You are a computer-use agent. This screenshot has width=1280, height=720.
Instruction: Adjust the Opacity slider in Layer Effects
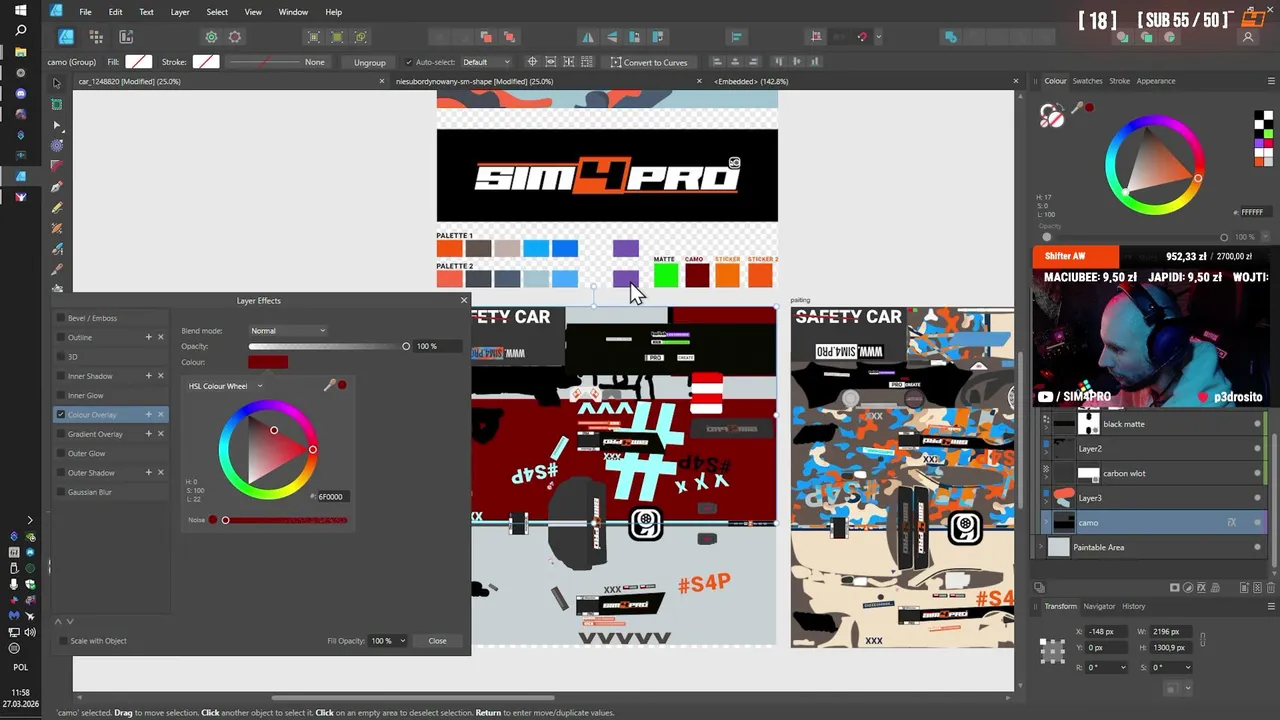click(329, 346)
